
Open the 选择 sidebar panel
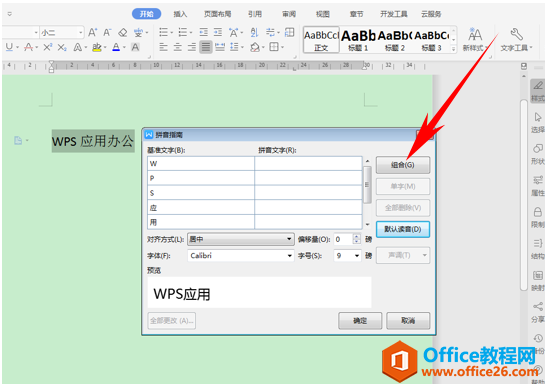(x=537, y=123)
